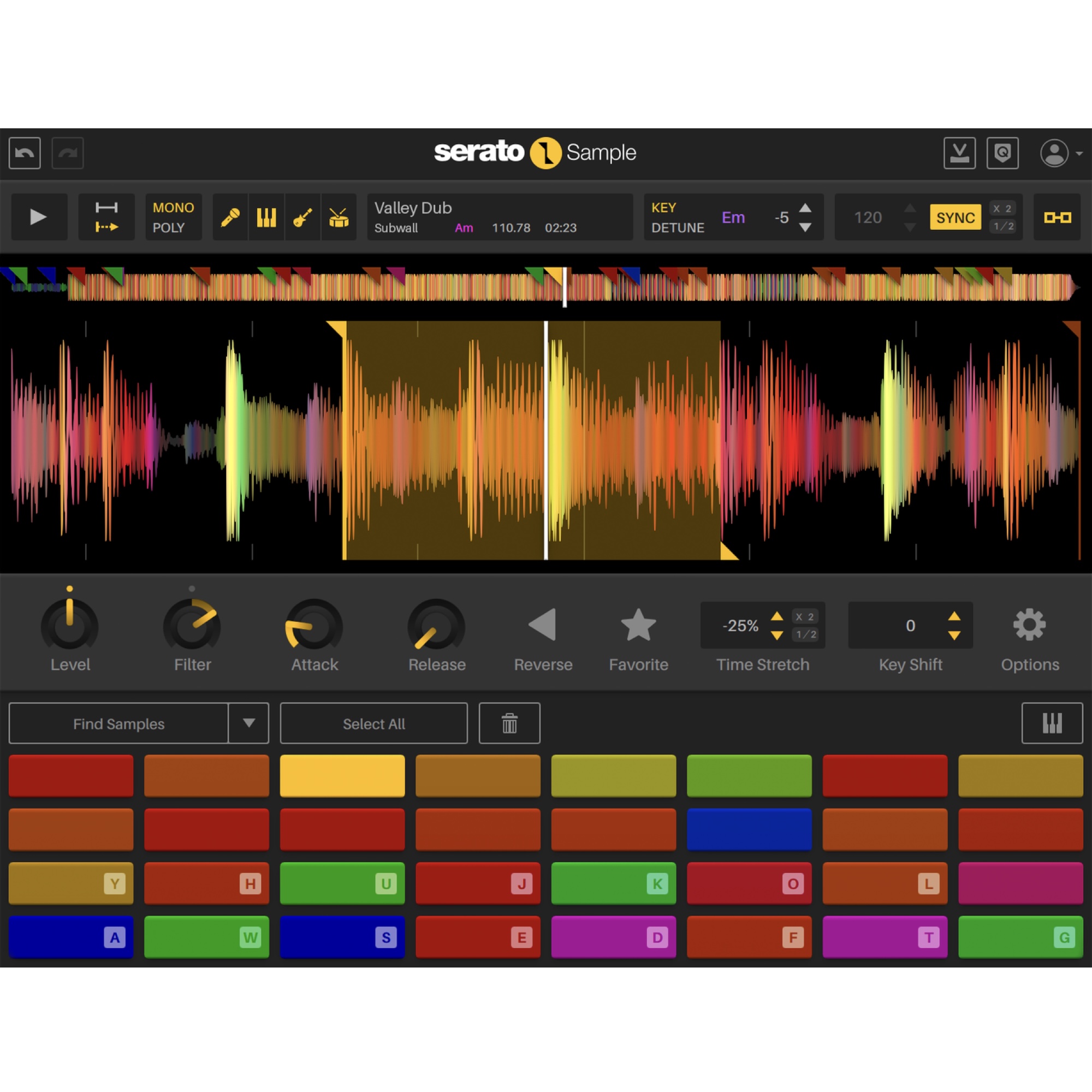Trigger the blue pad labeled A
The height and width of the screenshot is (1092, 1092).
point(70,937)
